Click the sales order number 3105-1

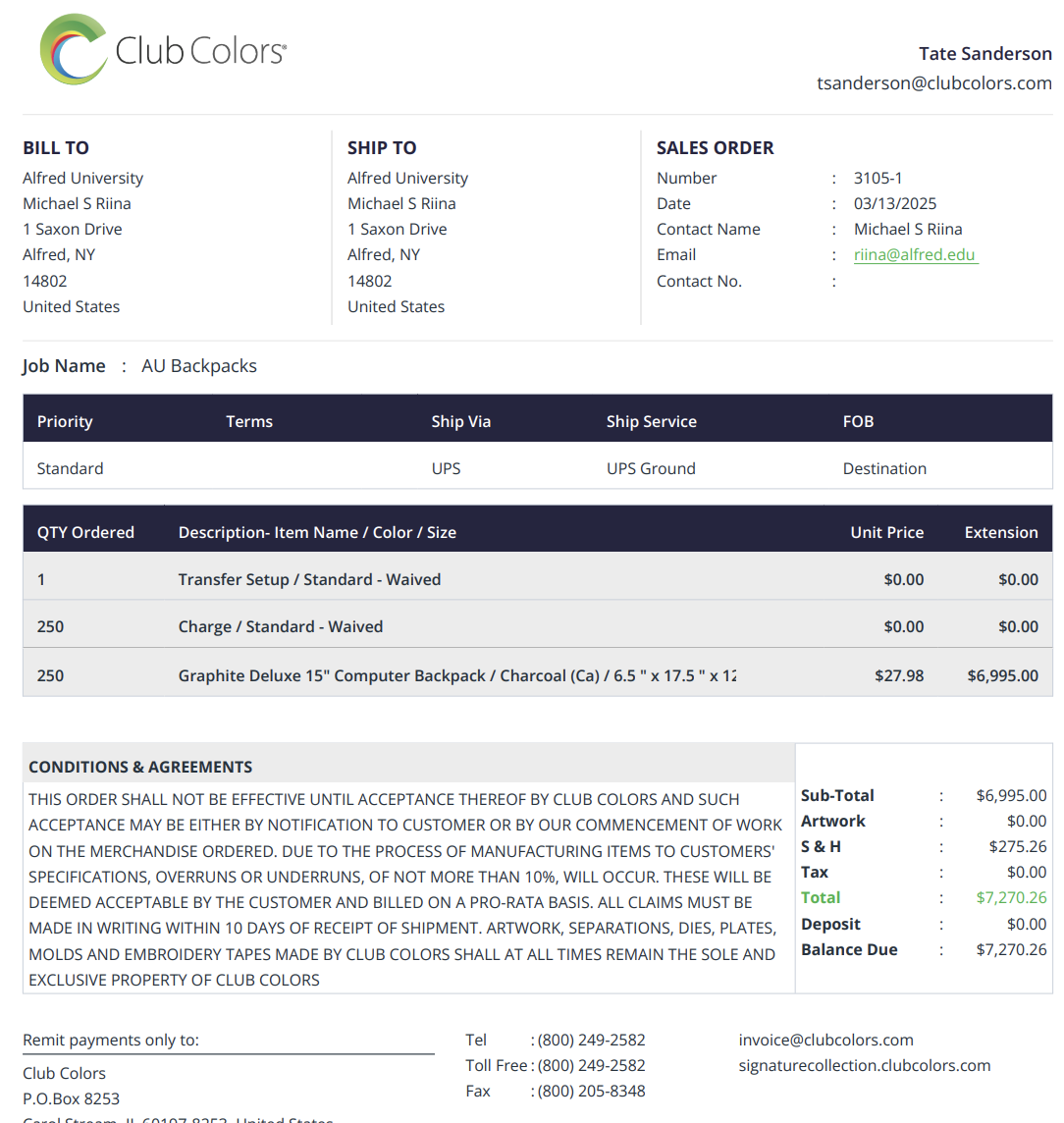[878, 179]
